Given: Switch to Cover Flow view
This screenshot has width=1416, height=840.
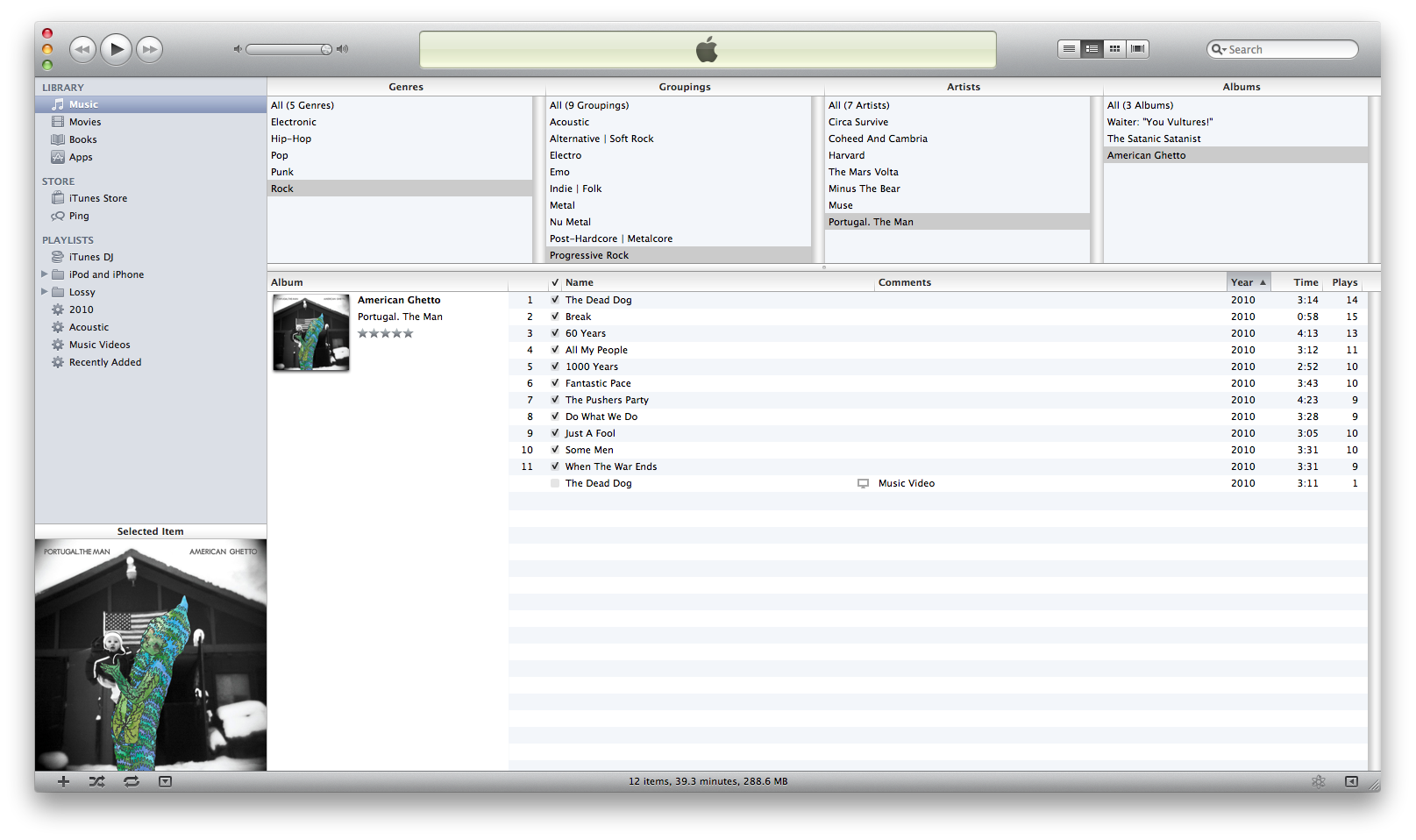Looking at the screenshot, I should (1137, 49).
